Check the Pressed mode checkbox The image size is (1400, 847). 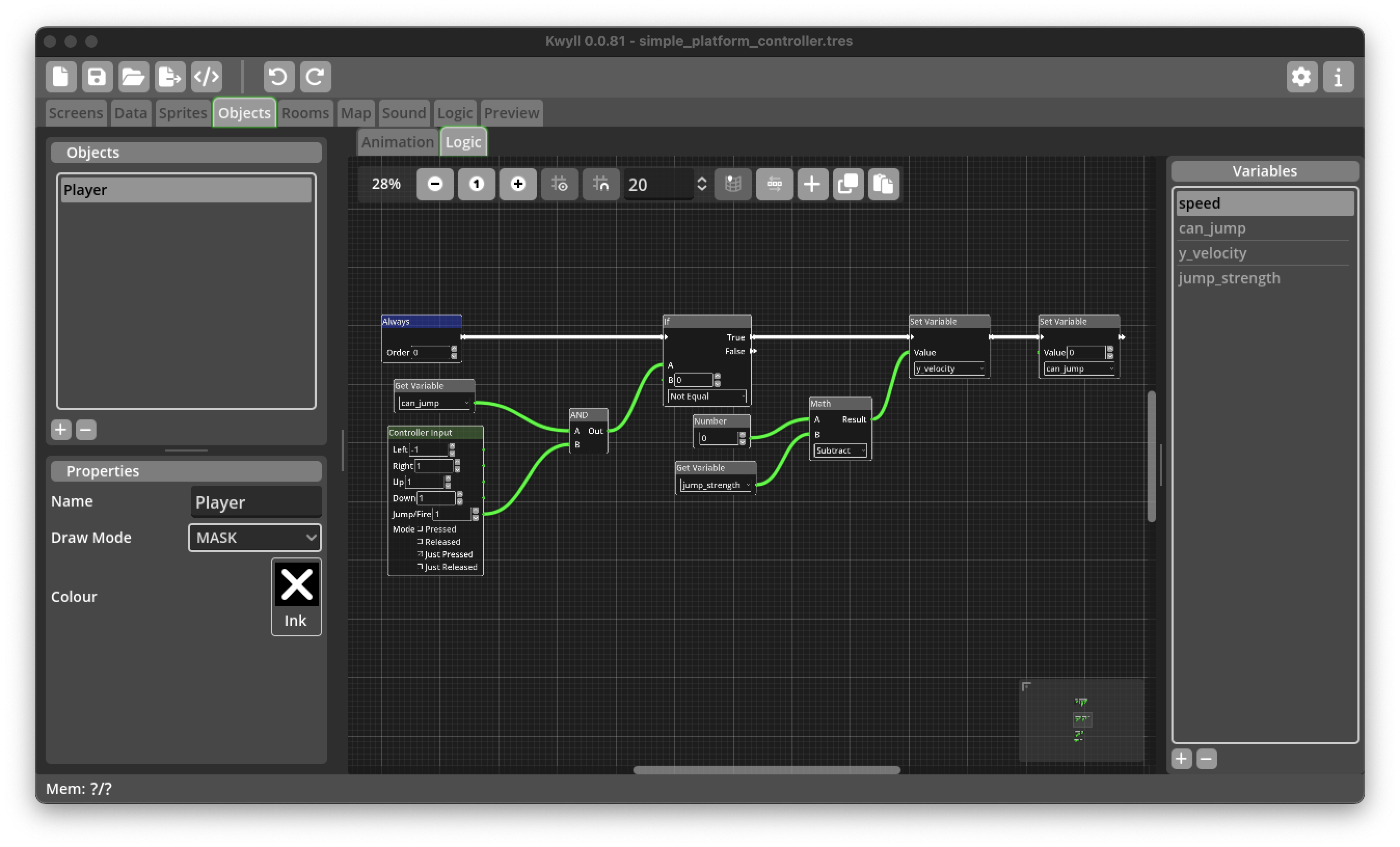coord(421,529)
